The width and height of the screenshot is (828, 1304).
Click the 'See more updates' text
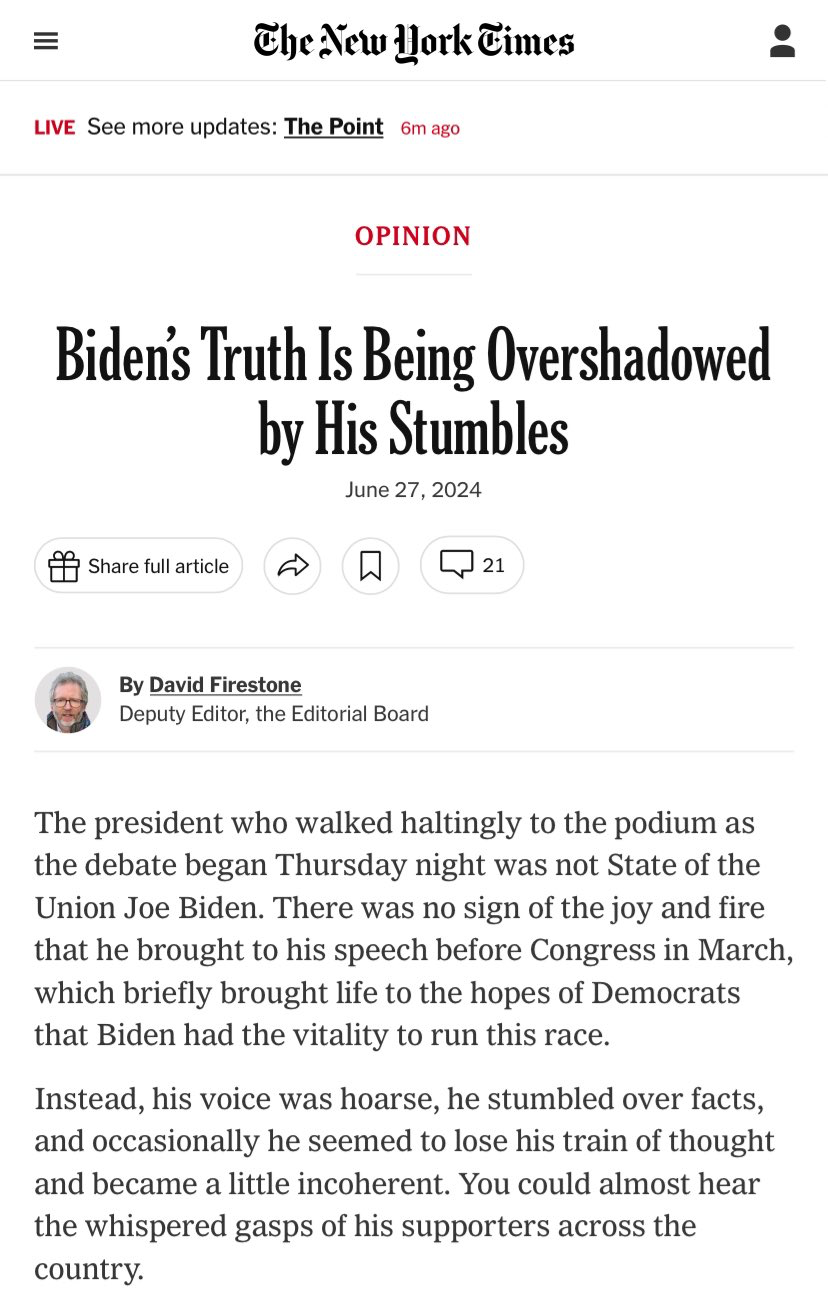point(181,127)
